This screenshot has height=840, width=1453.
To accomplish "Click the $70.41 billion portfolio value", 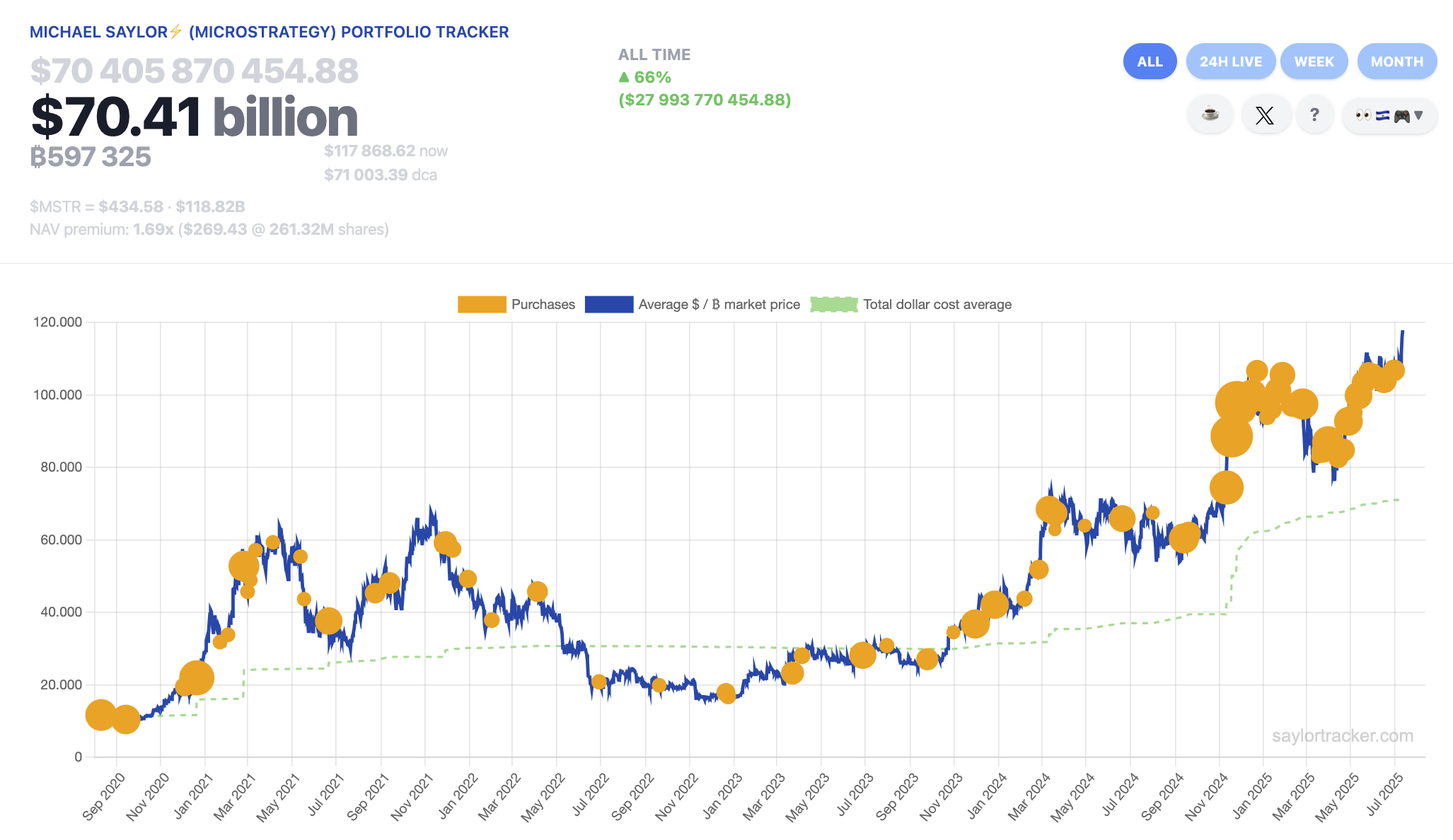I will tap(195, 117).
